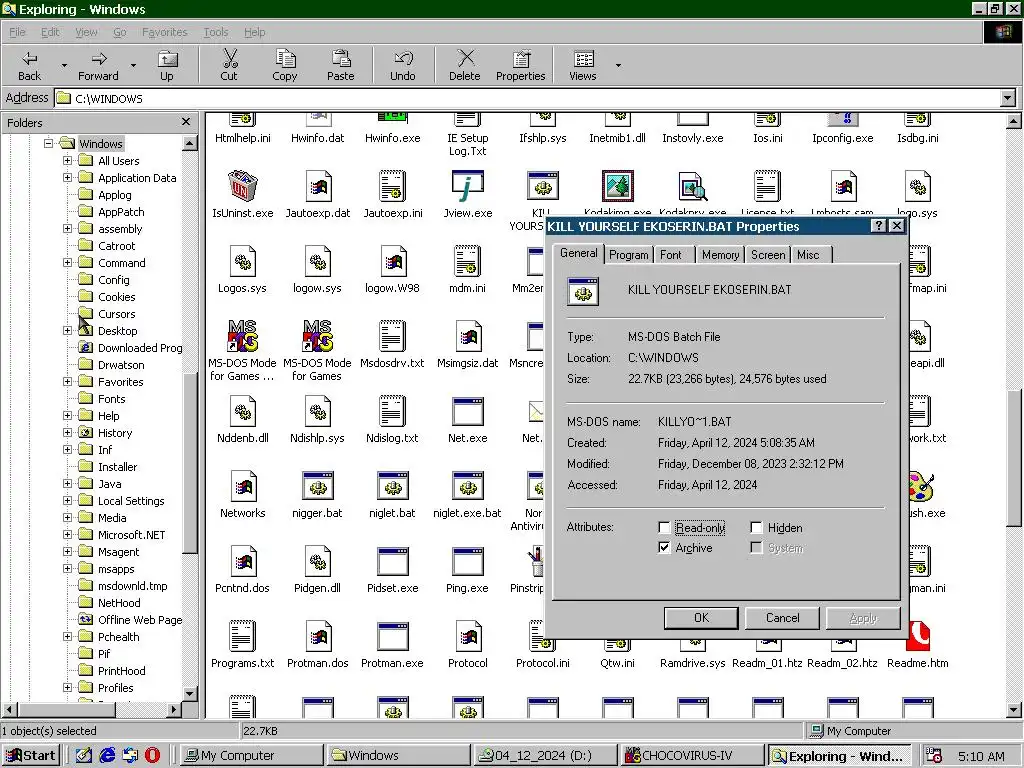Select the Msimgsiz.dat file icon
This screenshot has height=768, width=1024.
pos(468,336)
